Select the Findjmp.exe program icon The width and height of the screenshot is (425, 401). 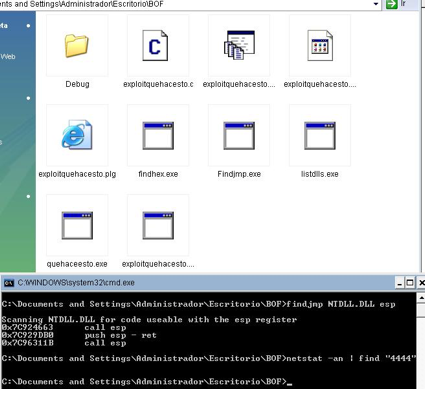coord(239,135)
